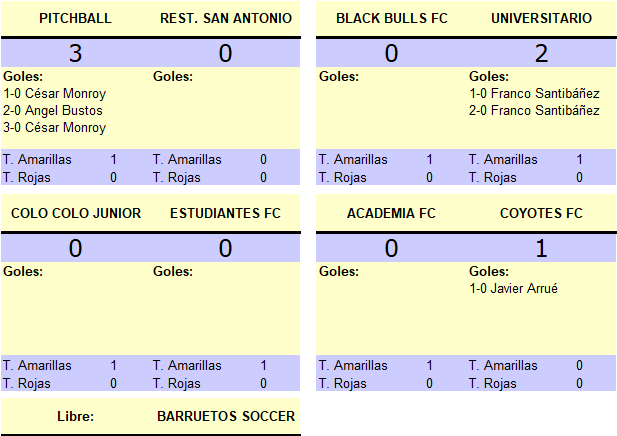Select the REST. SAN ANTONIO team name
The image size is (617, 436).
(x=226, y=18)
